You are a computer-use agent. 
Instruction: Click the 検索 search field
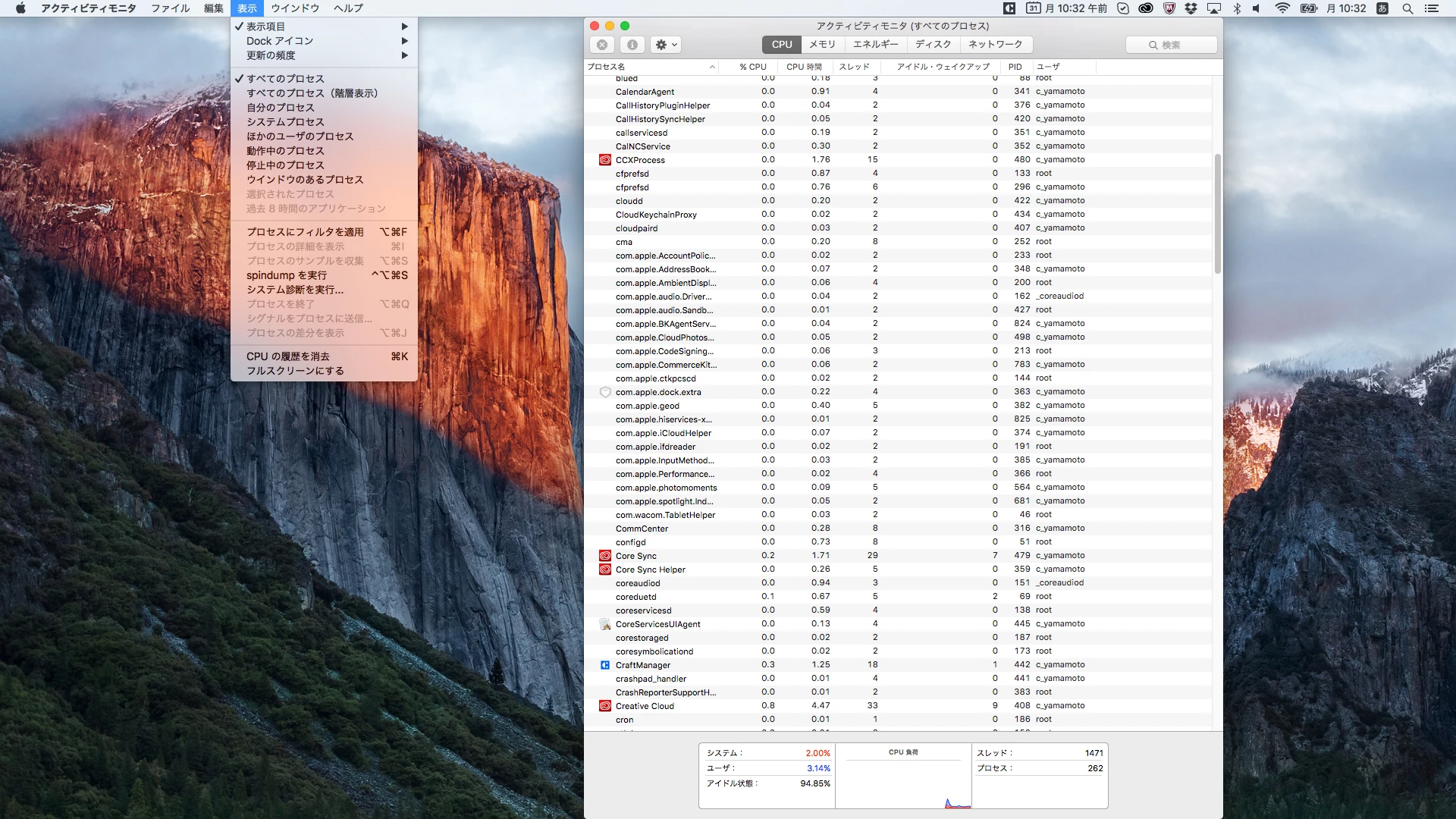1171,45
